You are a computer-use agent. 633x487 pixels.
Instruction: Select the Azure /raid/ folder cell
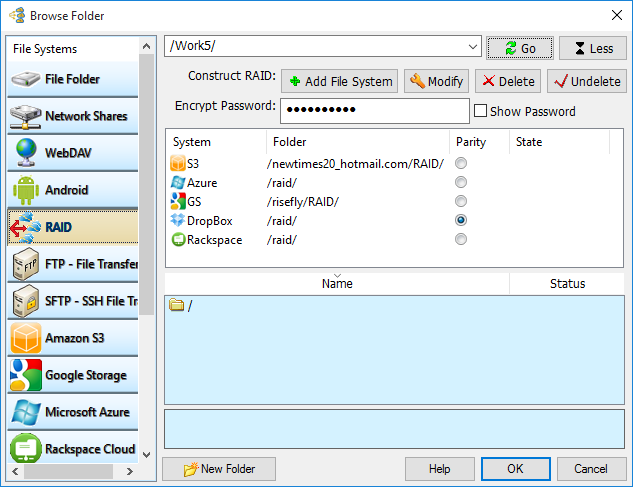pyautogui.click(x=282, y=183)
